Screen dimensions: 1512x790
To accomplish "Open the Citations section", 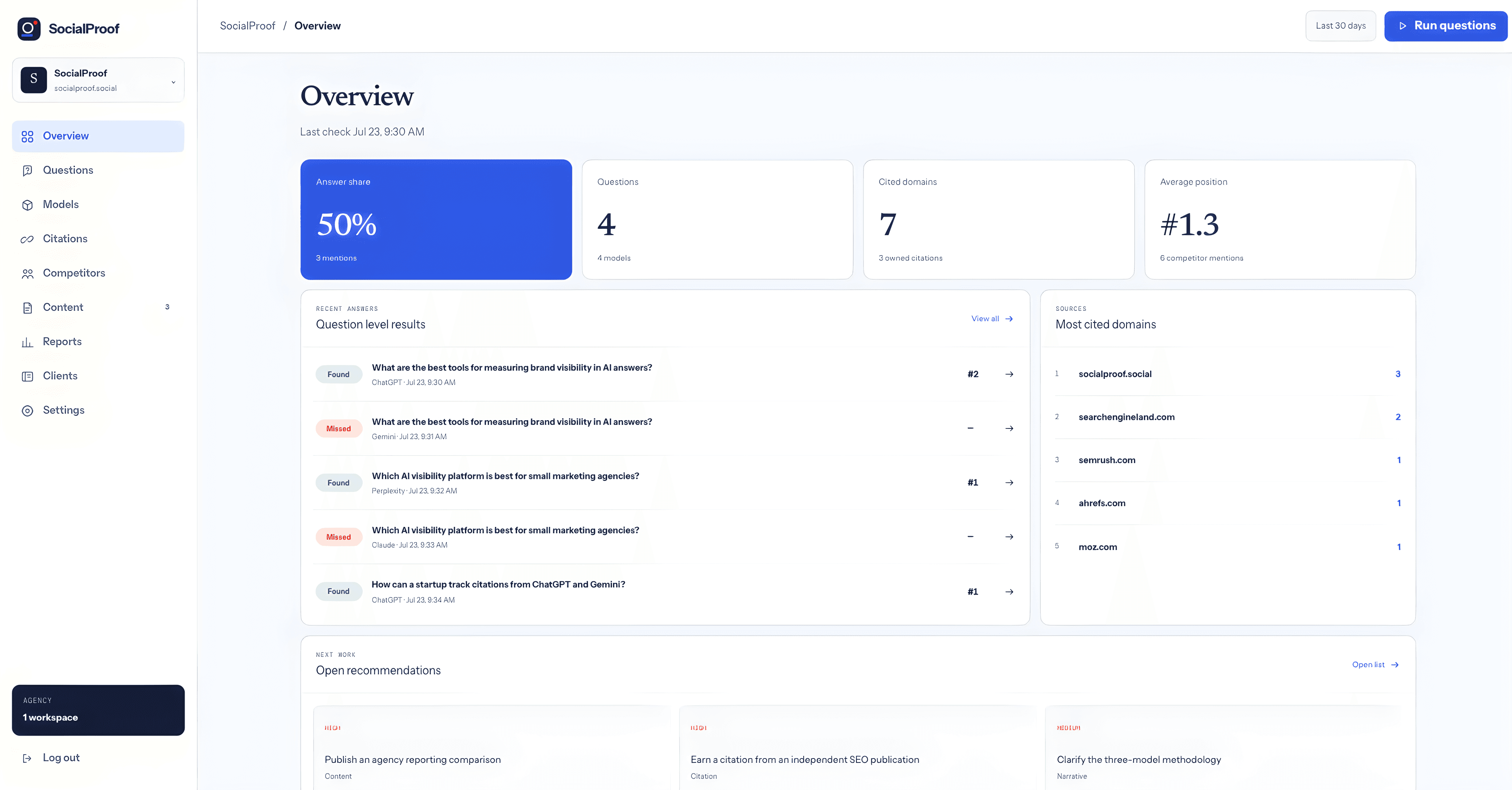I will coord(98,239).
